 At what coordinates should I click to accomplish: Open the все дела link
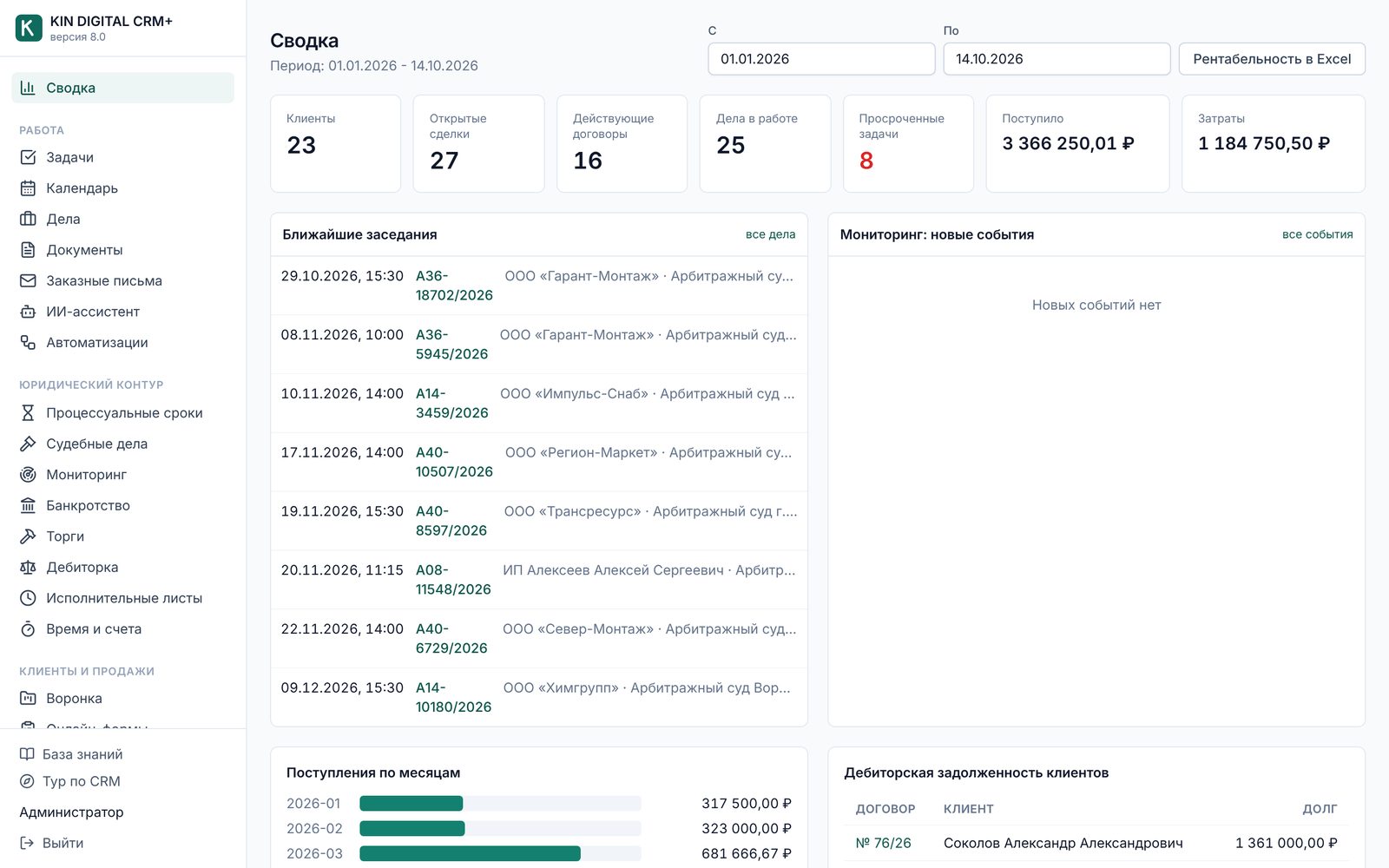coord(770,234)
